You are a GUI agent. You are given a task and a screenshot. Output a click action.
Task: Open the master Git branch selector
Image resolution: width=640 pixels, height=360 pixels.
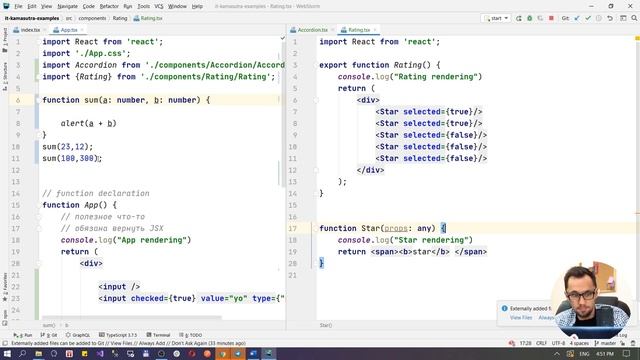[x=605, y=343]
